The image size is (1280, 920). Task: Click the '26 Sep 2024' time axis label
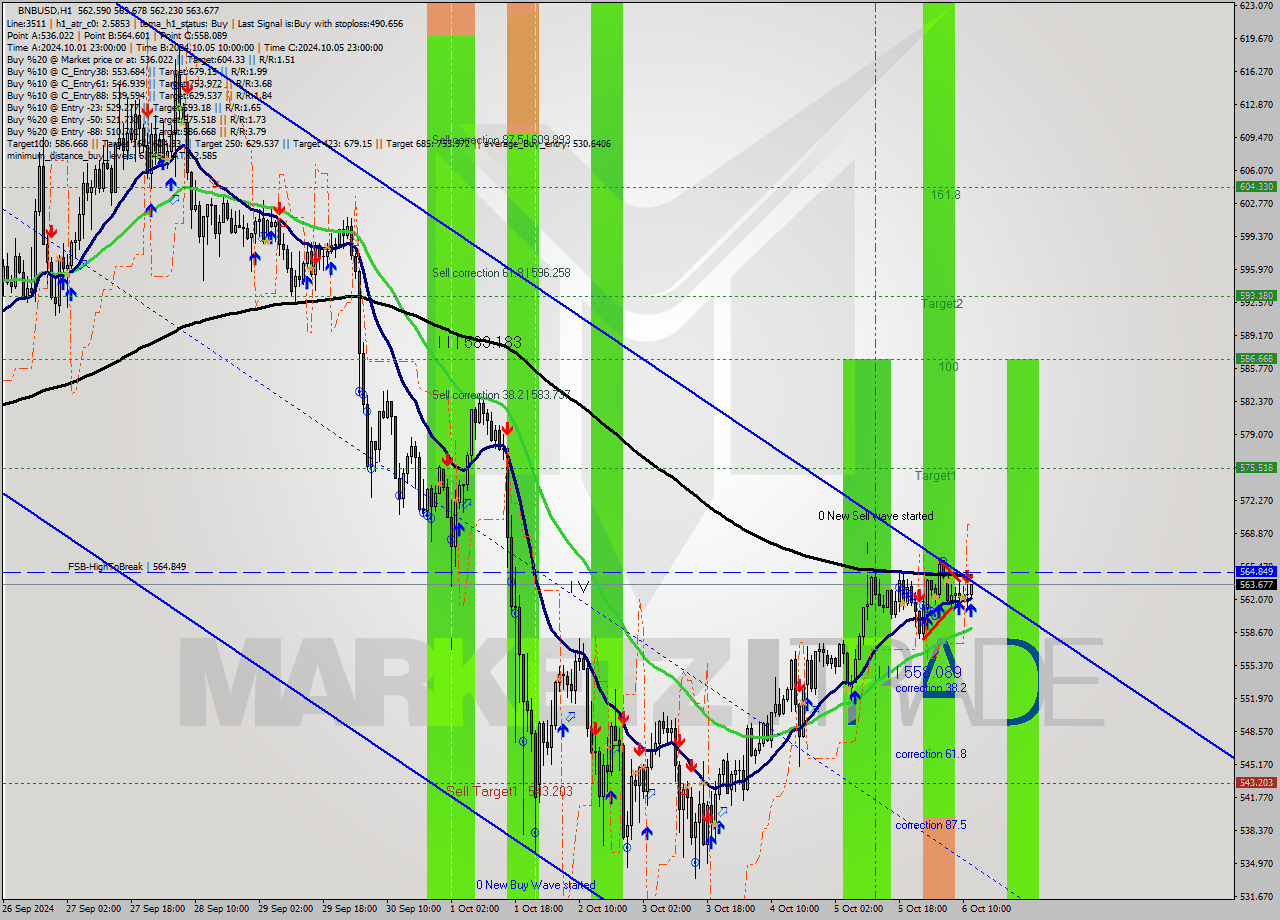29,910
